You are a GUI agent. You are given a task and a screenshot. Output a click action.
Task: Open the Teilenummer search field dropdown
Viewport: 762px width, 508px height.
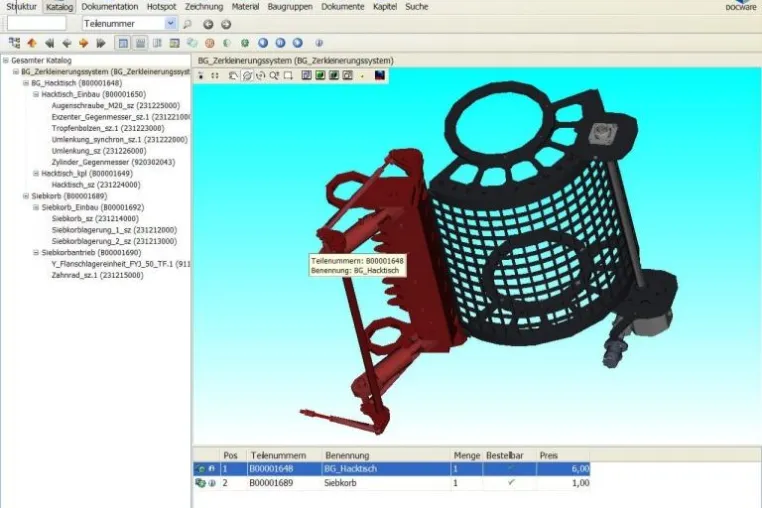click(x=170, y=23)
